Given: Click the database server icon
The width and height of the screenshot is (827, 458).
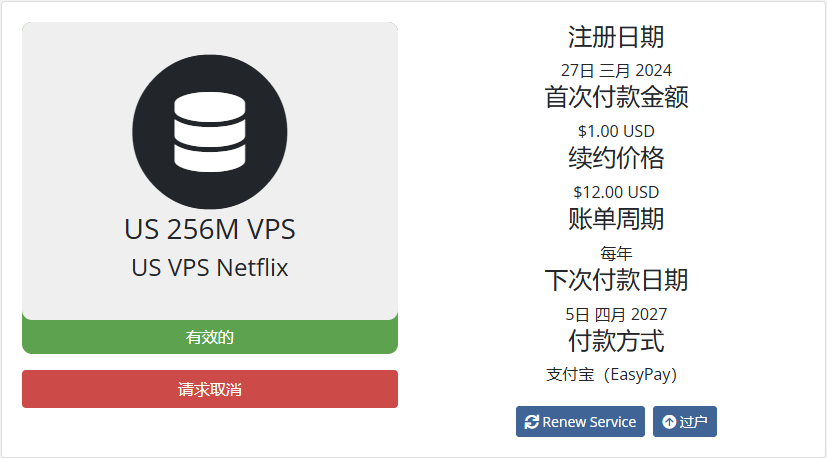Looking at the screenshot, I should pos(210,132).
